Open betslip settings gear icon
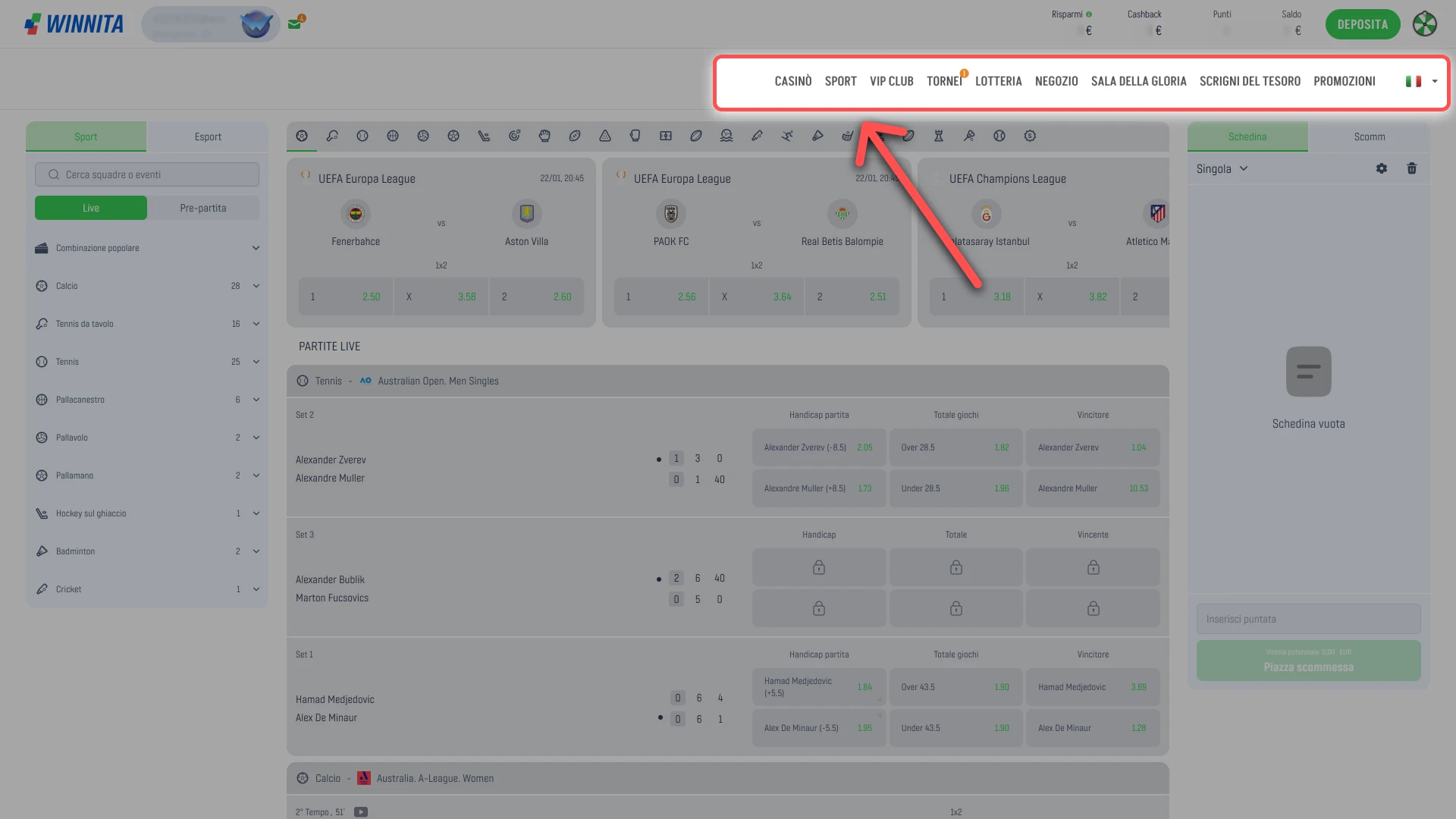Screen dimensions: 1456x819 tap(1382, 168)
